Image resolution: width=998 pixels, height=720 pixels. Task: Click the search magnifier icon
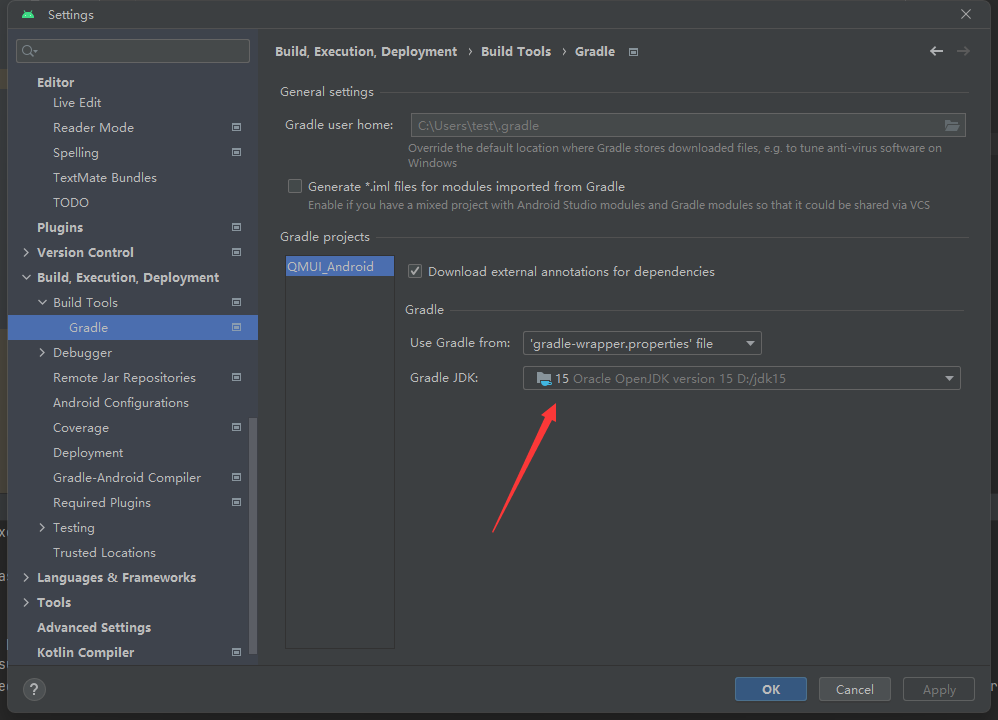point(29,51)
